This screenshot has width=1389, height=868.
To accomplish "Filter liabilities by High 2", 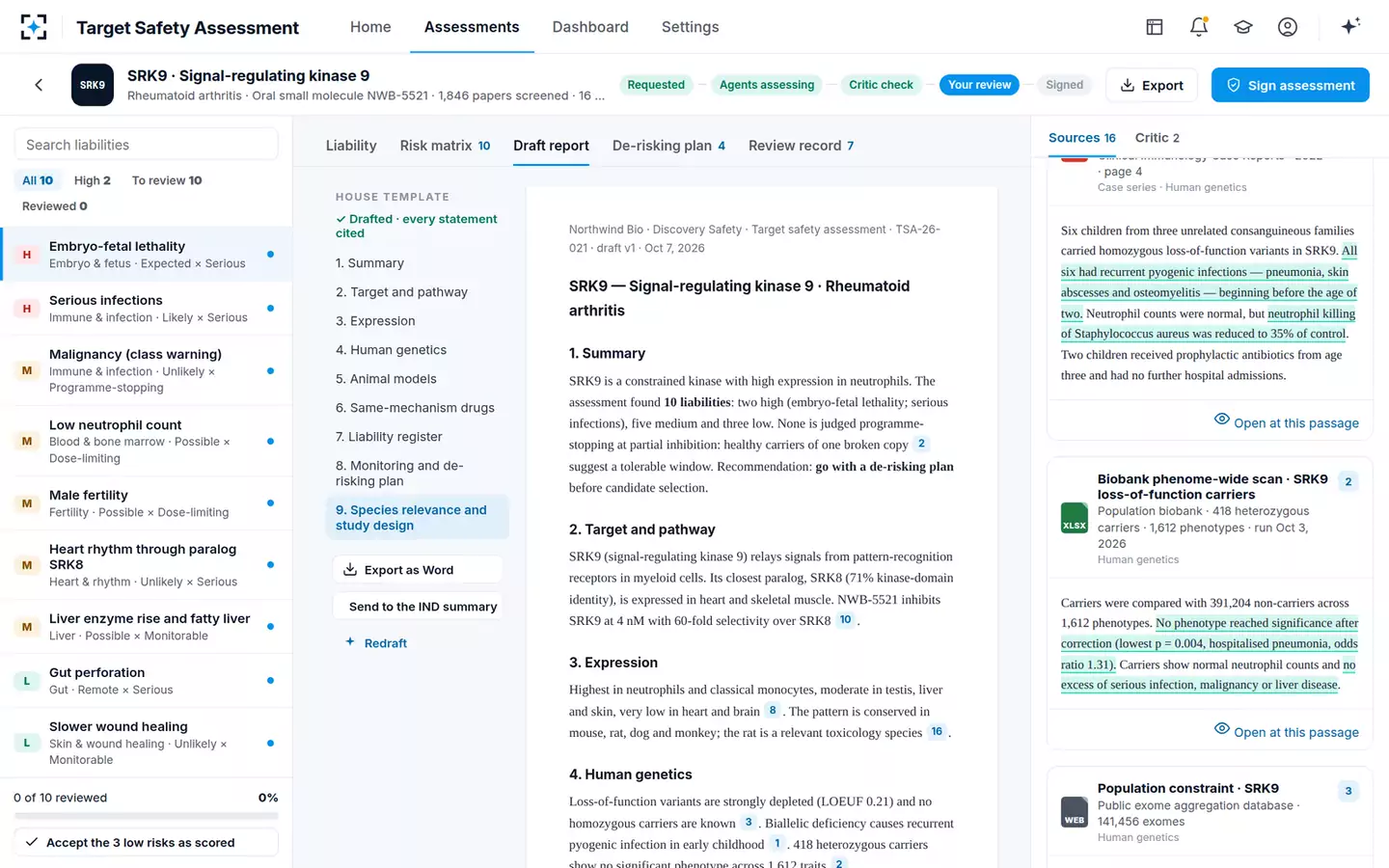I will pyautogui.click(x=93, y=180).
